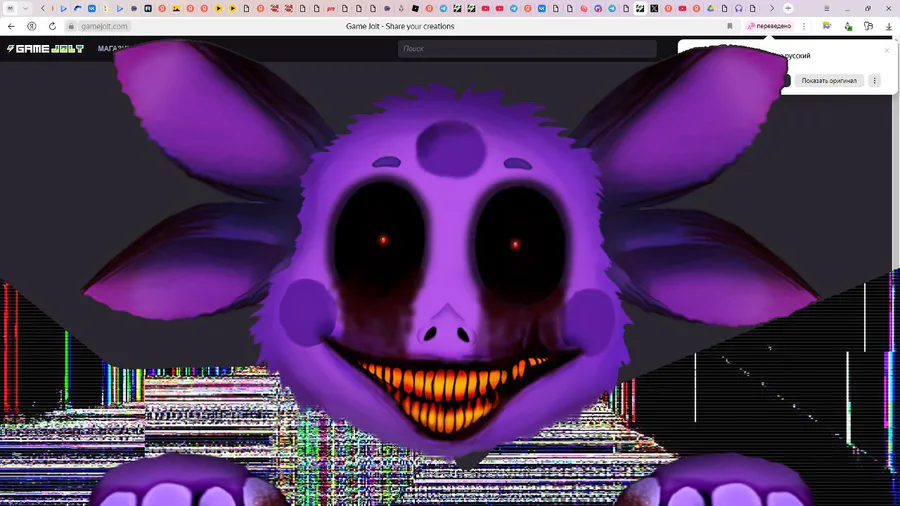The height and width of the screenshot is (506, 900).
Task: Switch to the blue swoosh icon tab
Action: [x=77, y=9]
